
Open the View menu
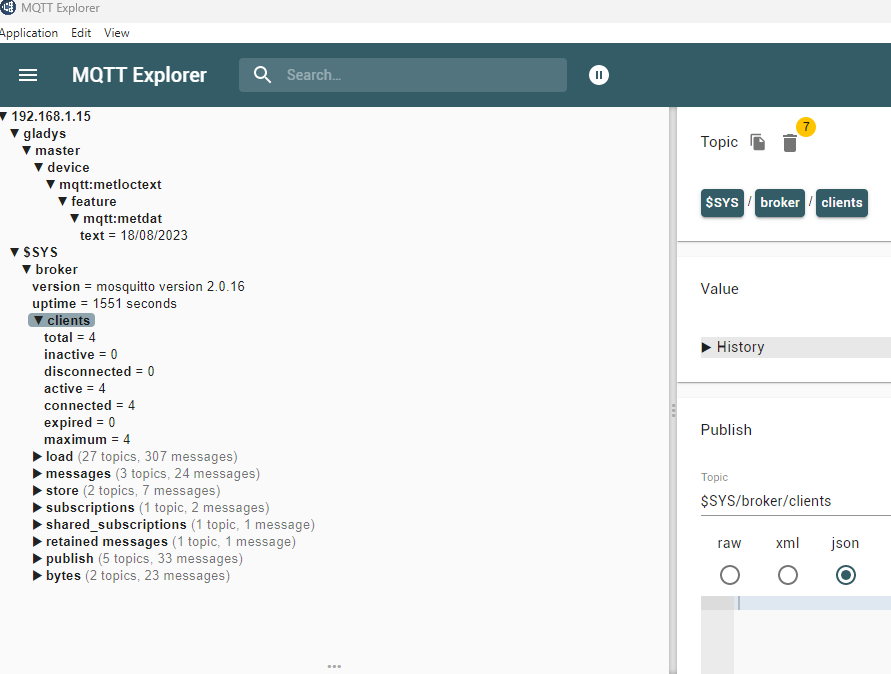117,33
